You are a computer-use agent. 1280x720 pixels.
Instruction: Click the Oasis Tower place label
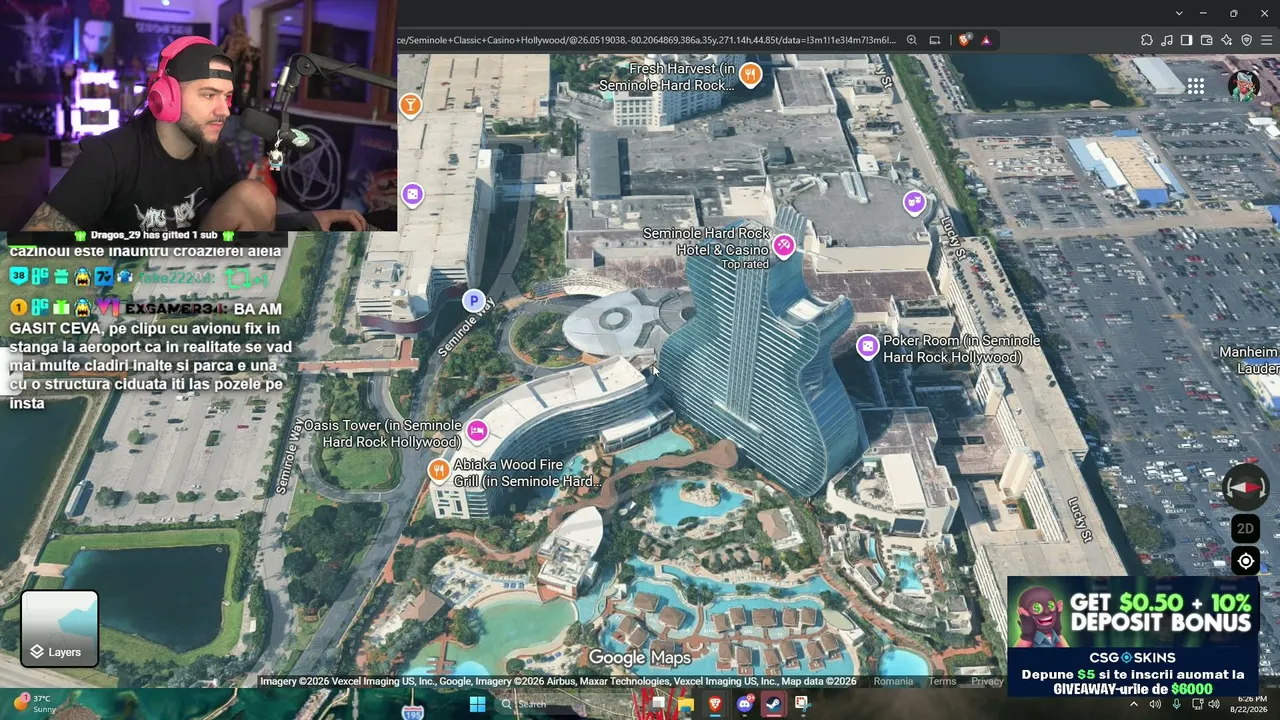pos(383,434)
